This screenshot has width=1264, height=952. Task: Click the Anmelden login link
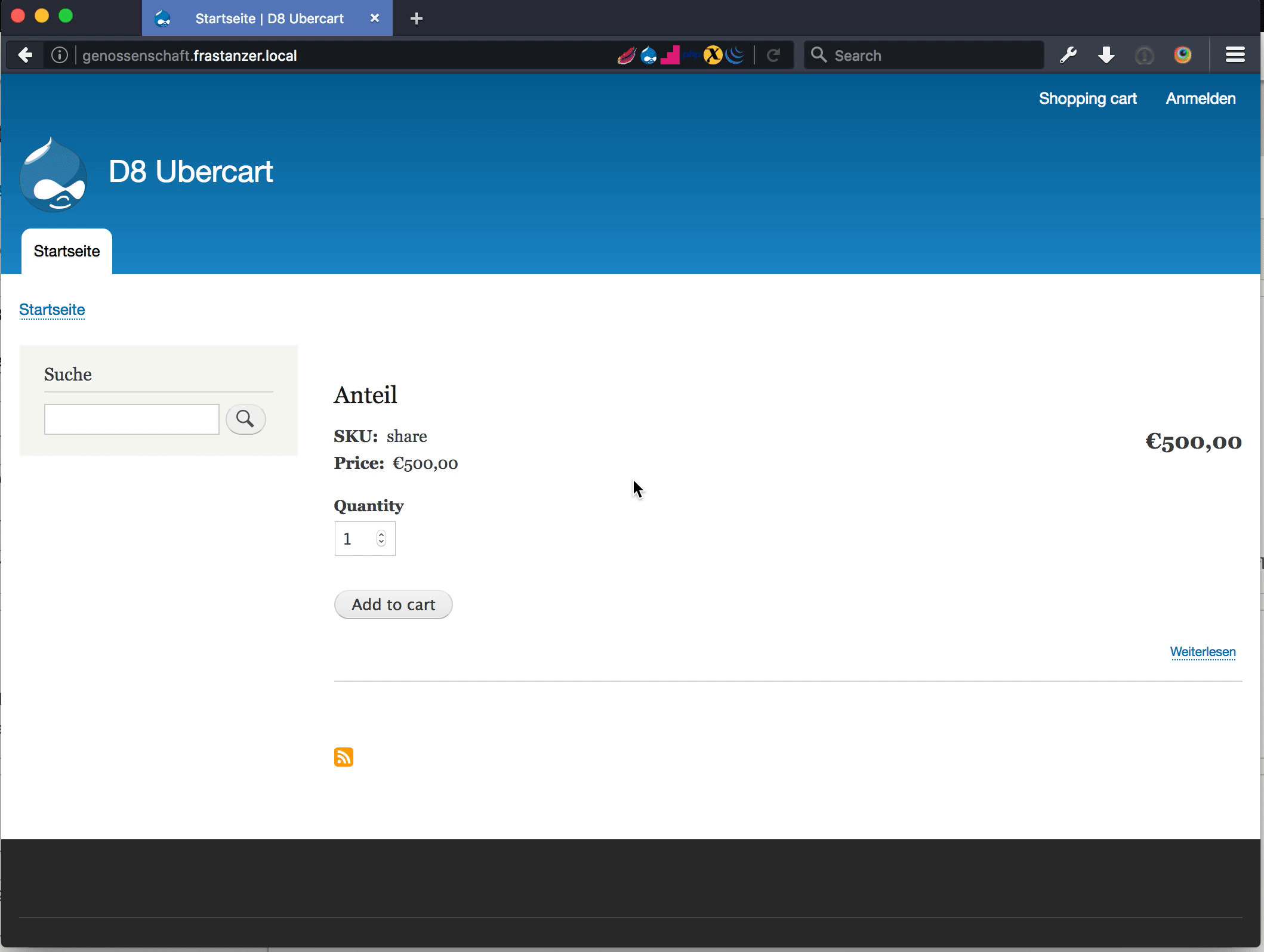tap(1201, 98)
